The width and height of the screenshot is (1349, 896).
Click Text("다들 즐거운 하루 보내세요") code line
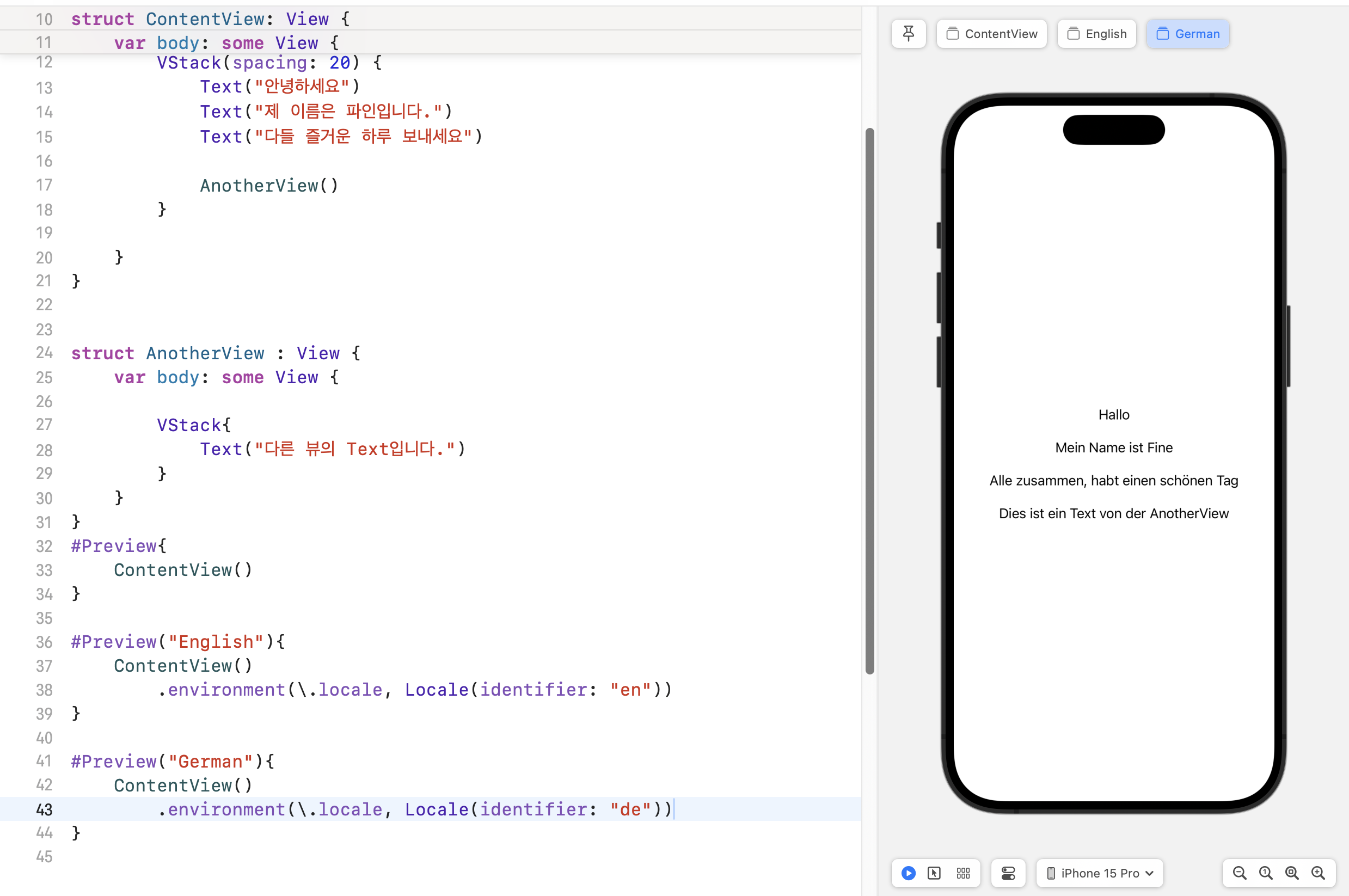click(x=342, y=137)
